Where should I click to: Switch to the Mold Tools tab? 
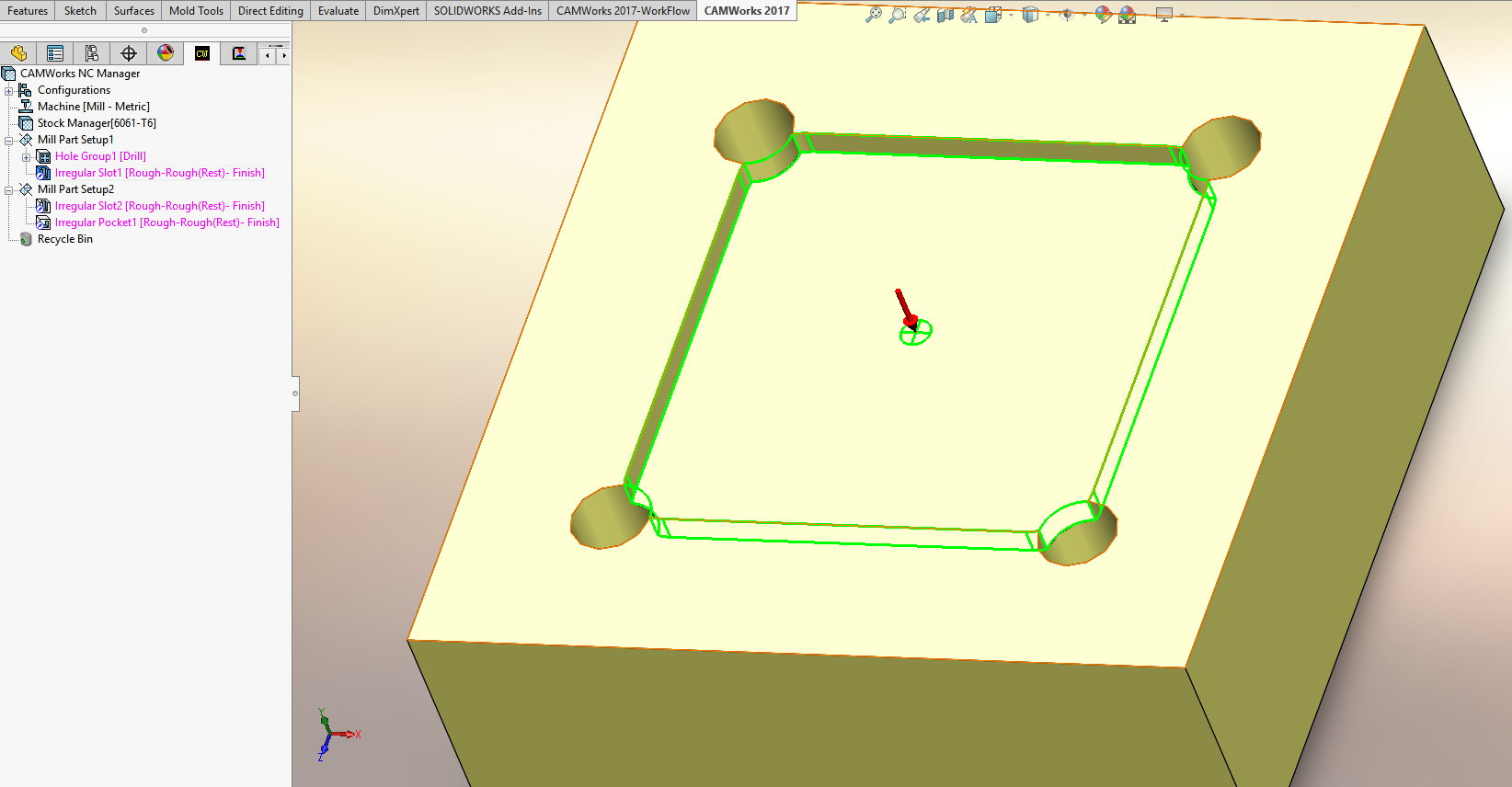[196, 11]
